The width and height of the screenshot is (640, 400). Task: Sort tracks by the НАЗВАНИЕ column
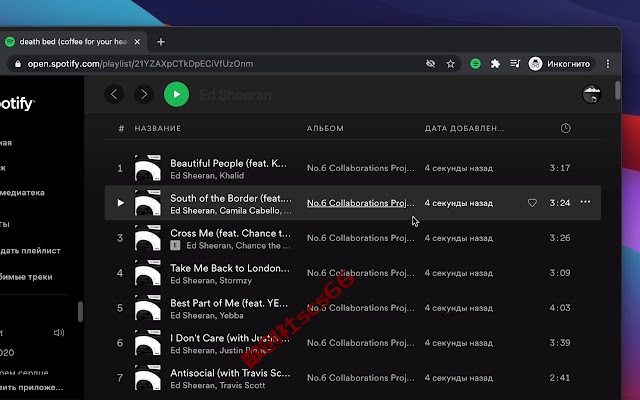click(158, 128)
